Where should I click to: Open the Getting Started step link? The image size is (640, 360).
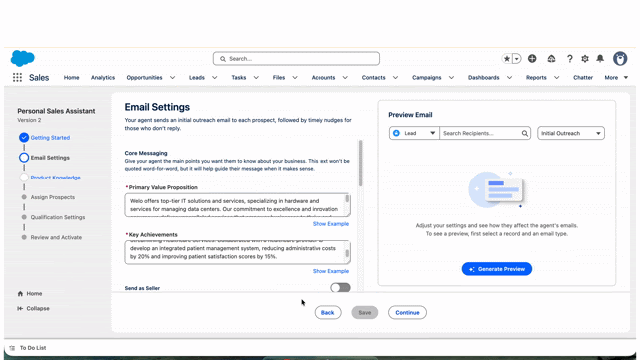pos(50,138)
